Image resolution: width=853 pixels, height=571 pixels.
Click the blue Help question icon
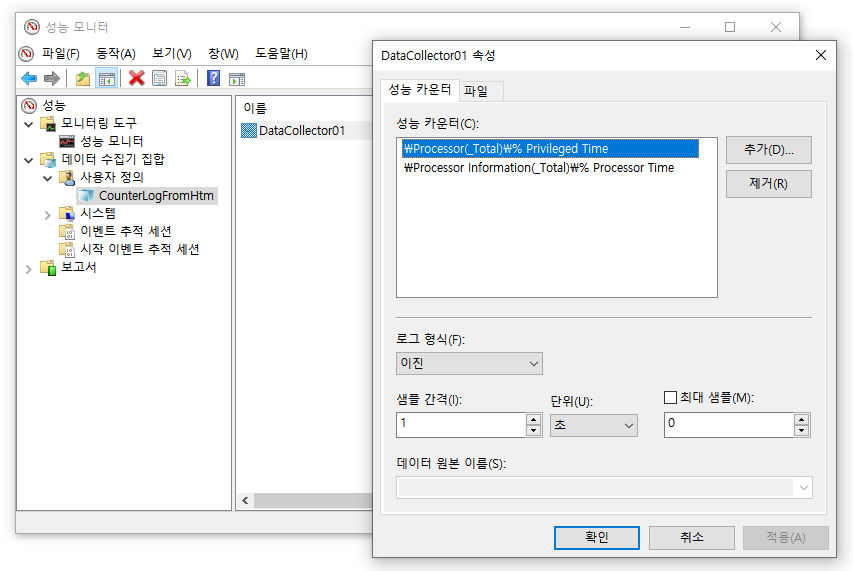point(213,78)
